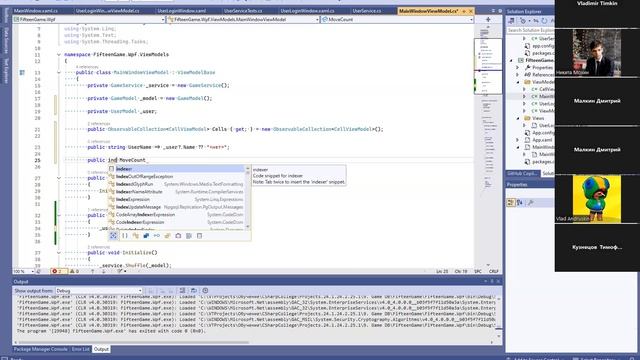
Task: Switch to Package Manager Console tab
Action: click(x=40, y=349)
